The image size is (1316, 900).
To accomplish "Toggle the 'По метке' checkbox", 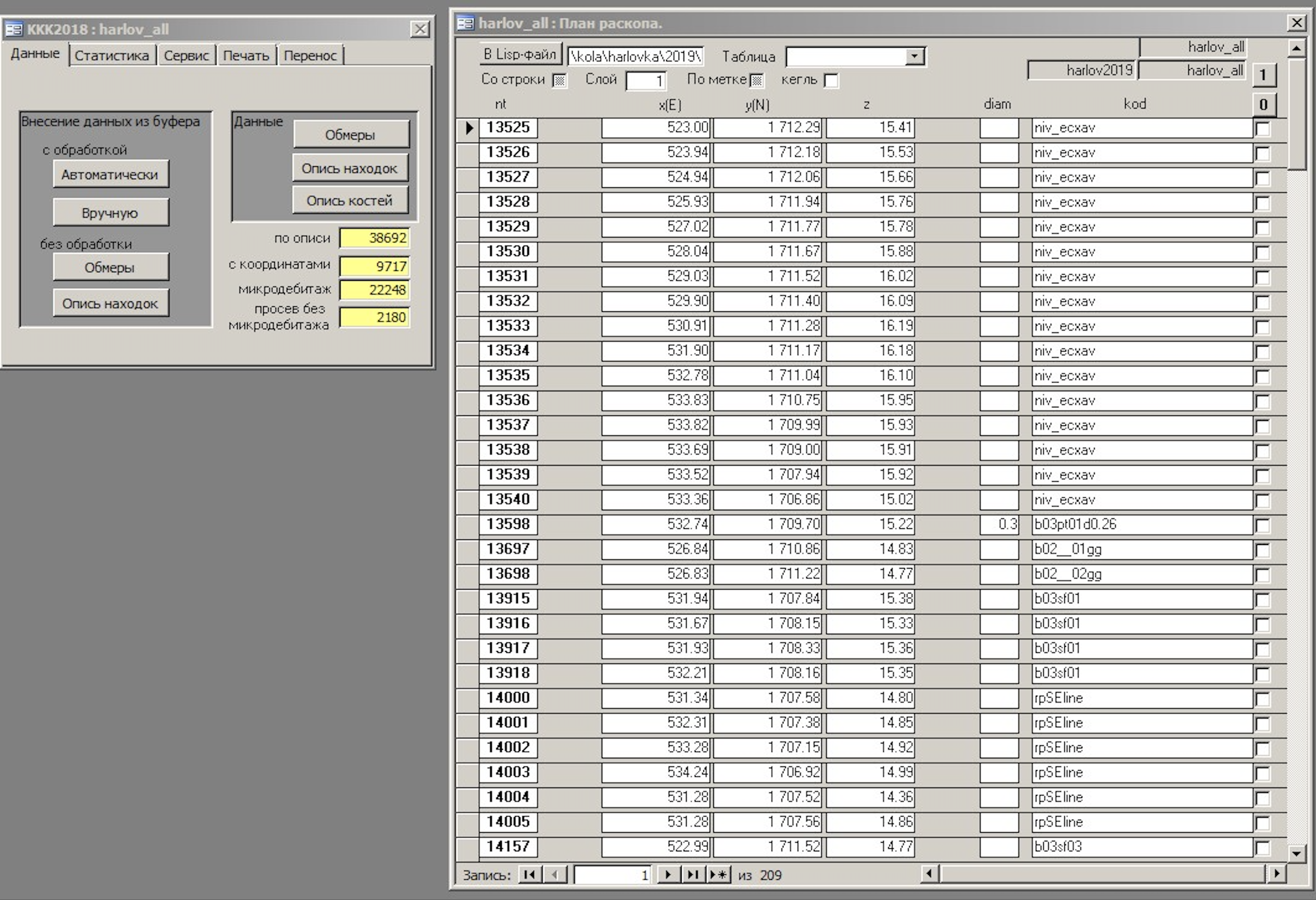I will pyautogui.click(x=756, y=80).
